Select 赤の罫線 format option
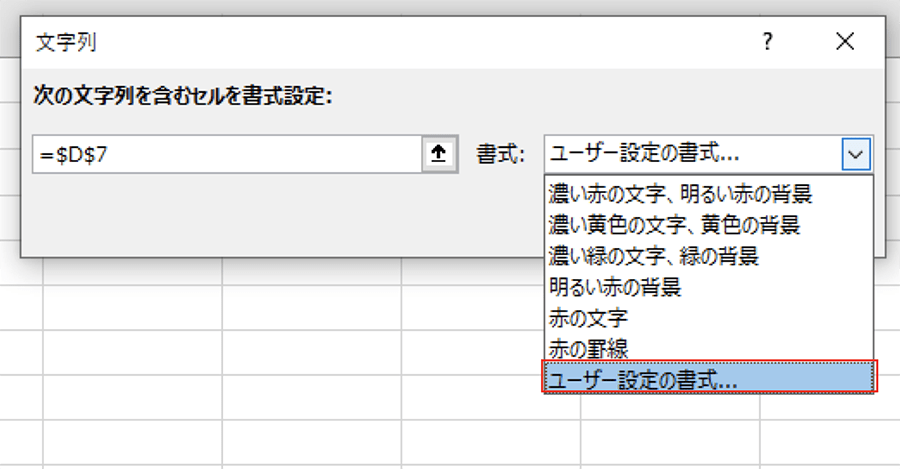 (x=708, y=348)
